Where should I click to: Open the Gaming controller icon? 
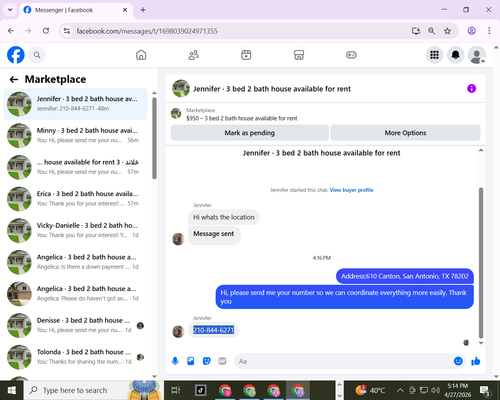pyautogui.click(x=351, y=55)
